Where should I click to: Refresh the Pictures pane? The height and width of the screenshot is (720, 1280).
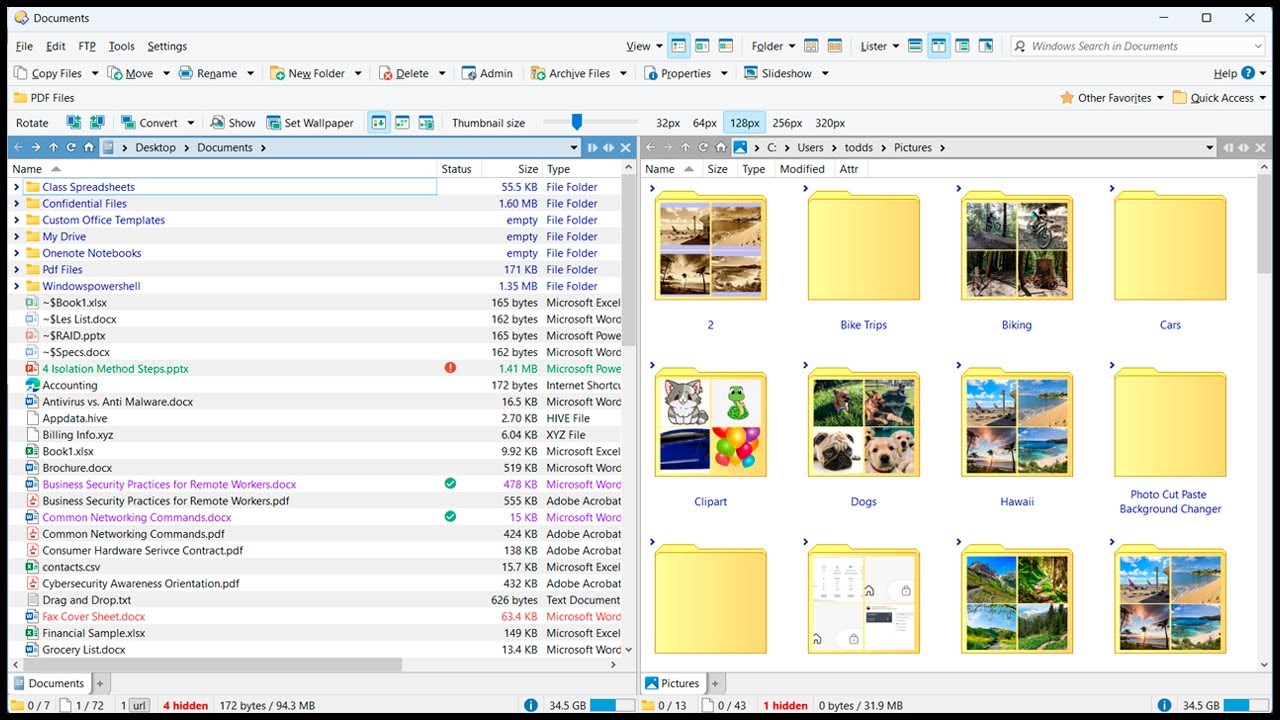pos(703,148)
